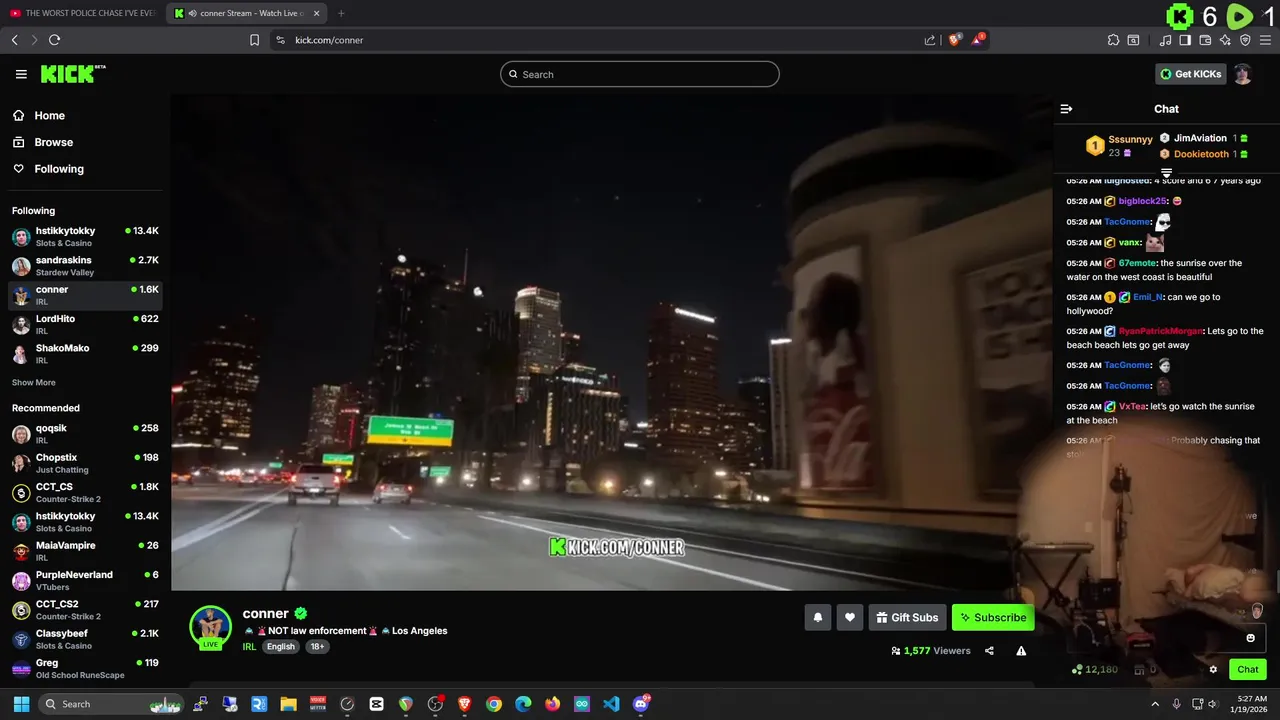Viewport: 1280px width, 720px height.
Task: Open the emoji picker in chat input
Action: (1250, 638)
